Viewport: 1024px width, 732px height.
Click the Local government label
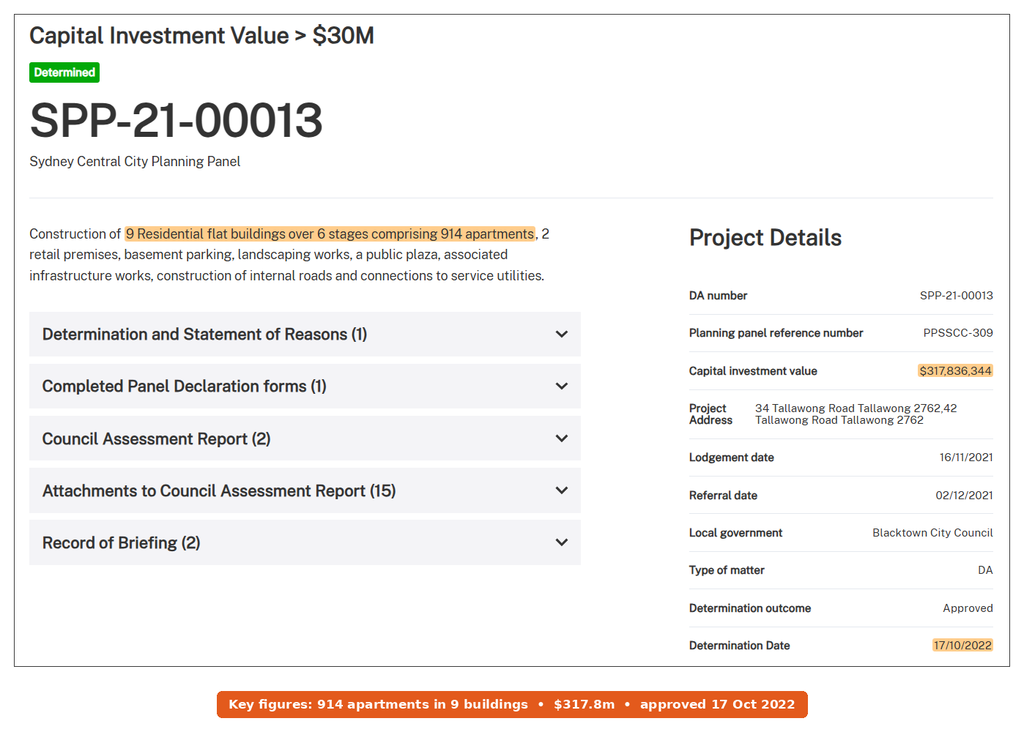735,533
